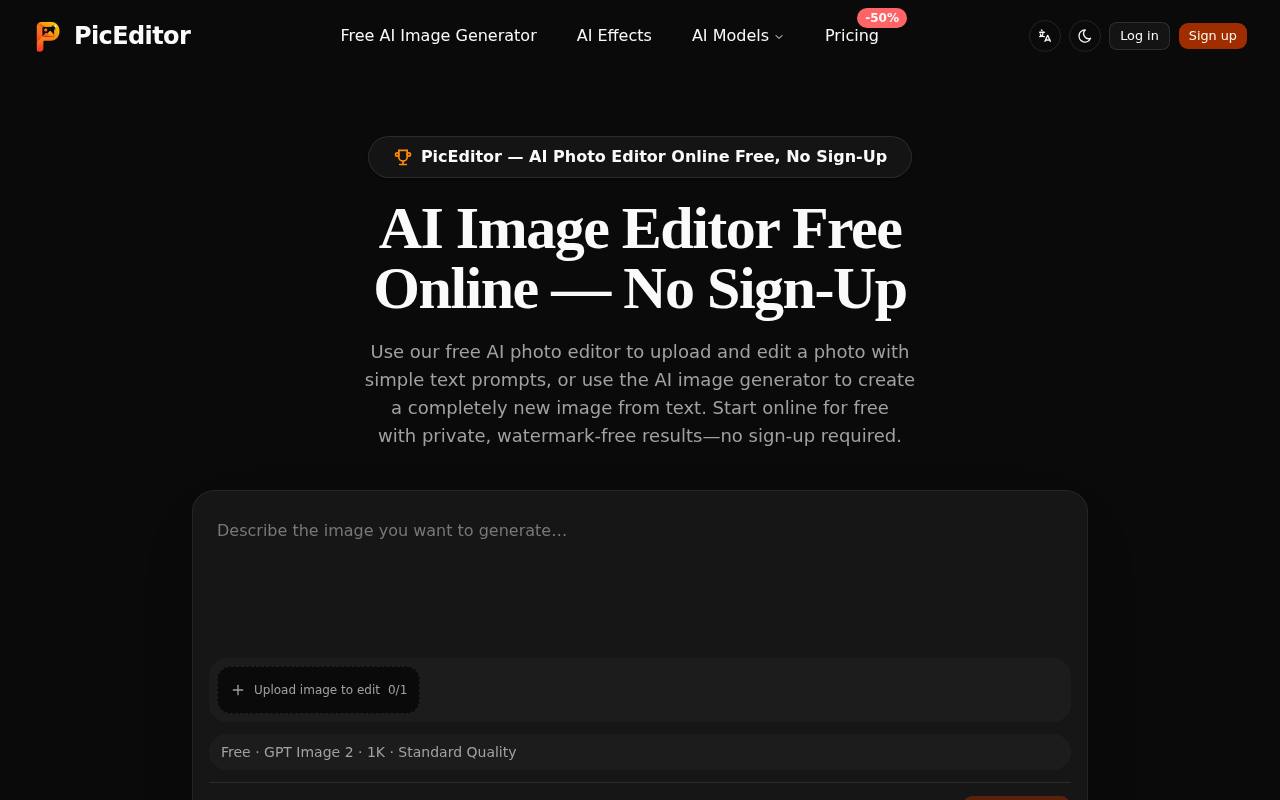
Task: Click the Log in button
Action: 1139,36
